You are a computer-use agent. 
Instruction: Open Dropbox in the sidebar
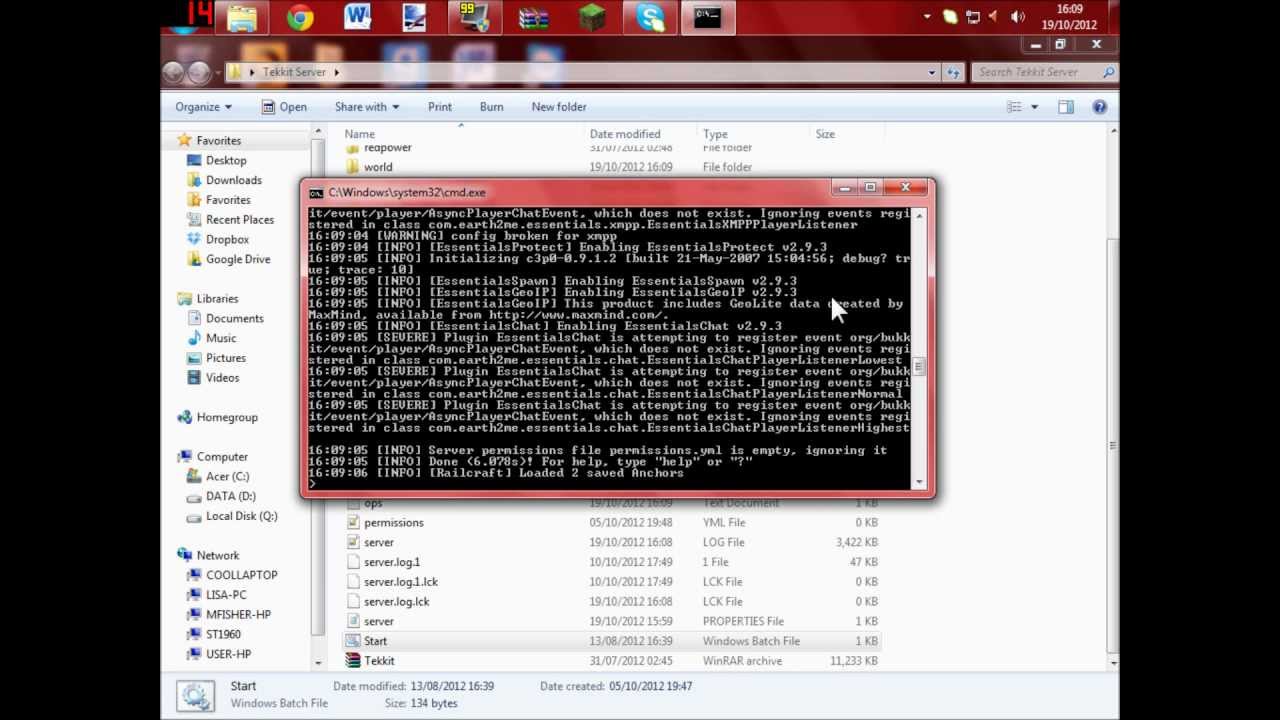[x=227, y=240]
